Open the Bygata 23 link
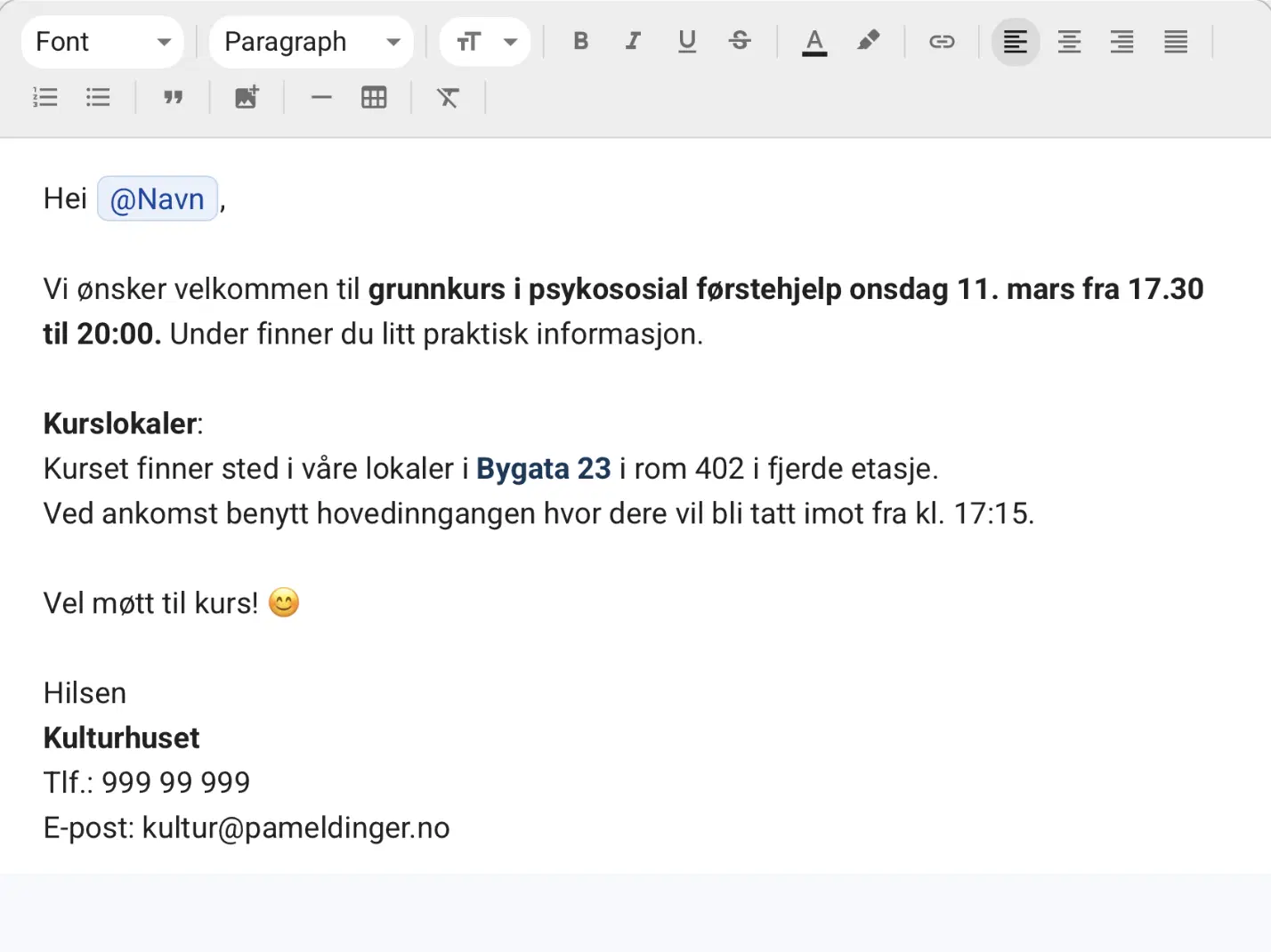The width and height of the screenshot is (1271, 952). tap(544, 468)
